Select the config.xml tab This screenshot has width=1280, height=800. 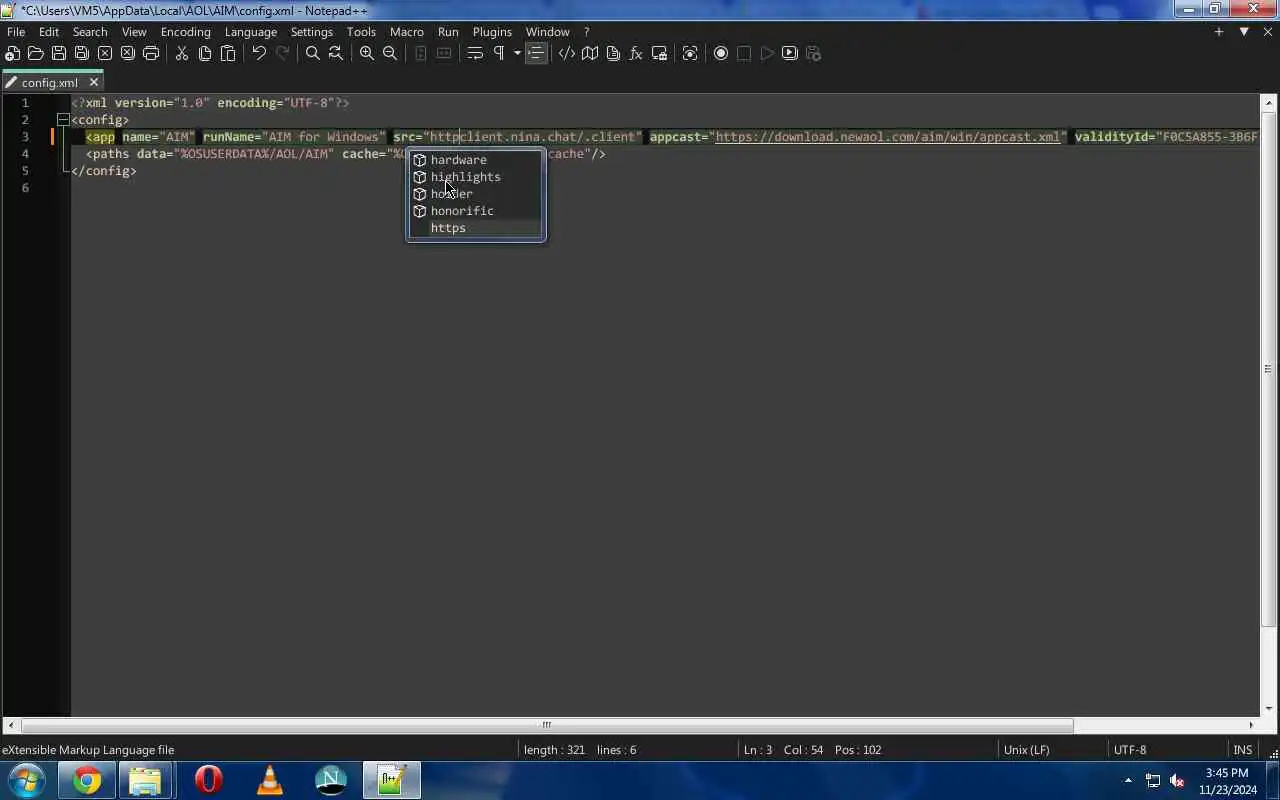[x=50, y=82]
